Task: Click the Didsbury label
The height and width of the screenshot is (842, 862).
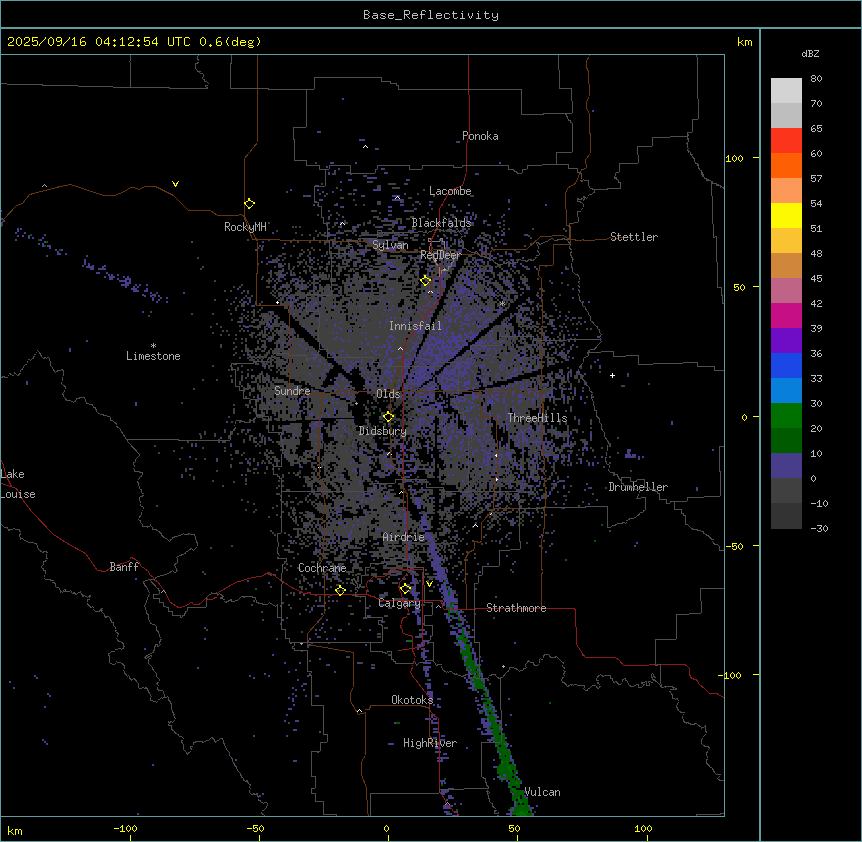Action: tap(383, 431)
